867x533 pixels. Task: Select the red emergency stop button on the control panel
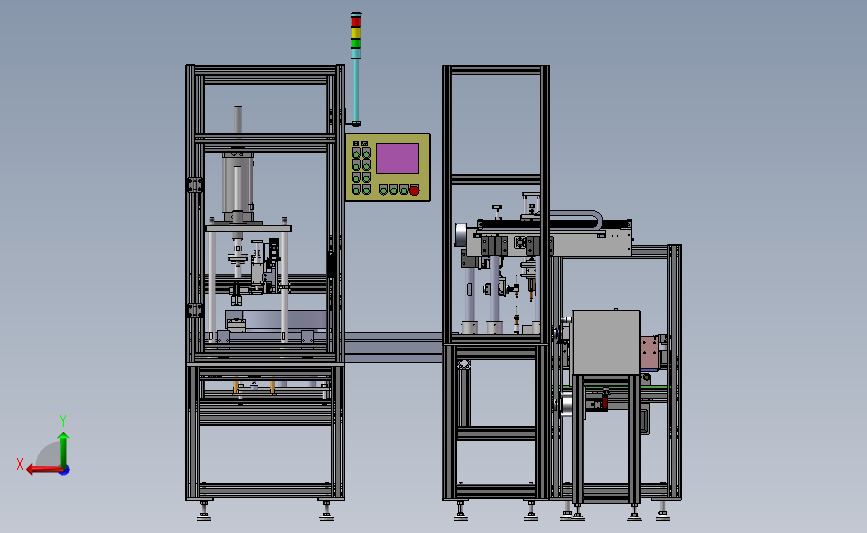[414, 191]
